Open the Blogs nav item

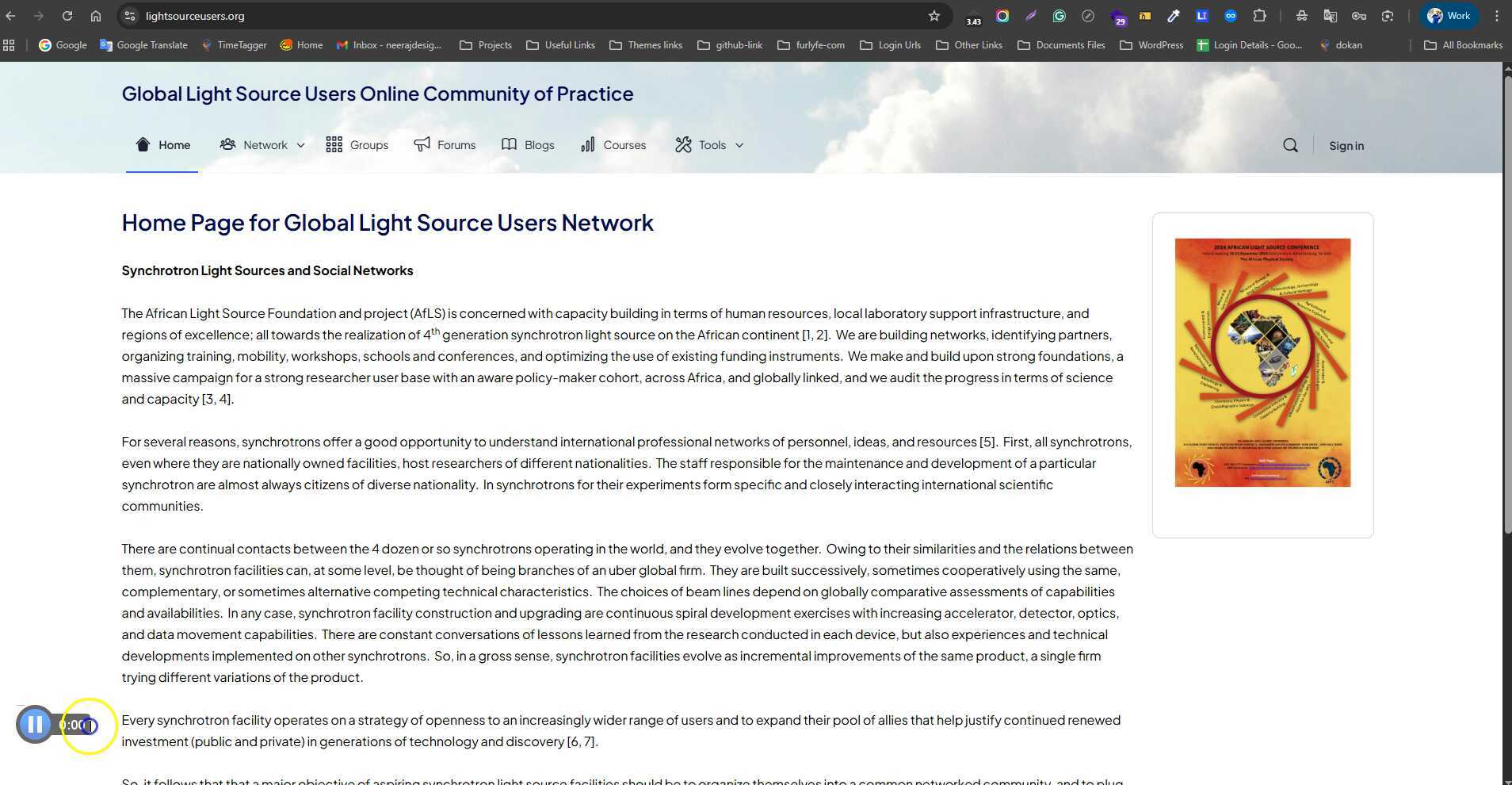528,145
